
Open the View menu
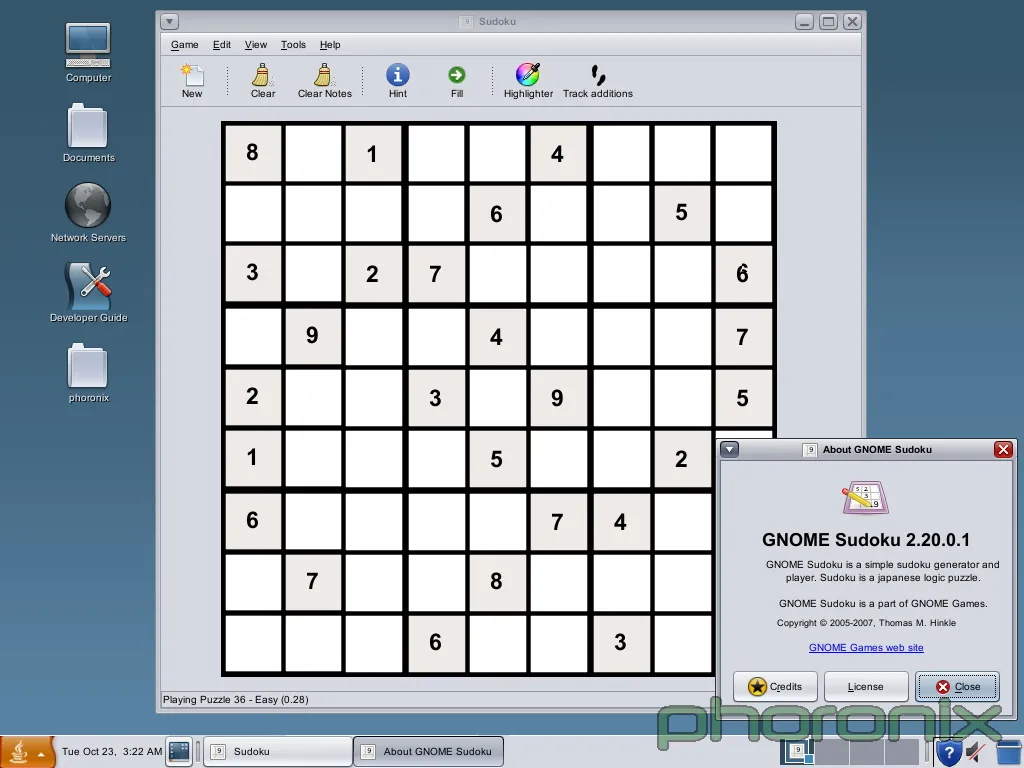(255, 44)
